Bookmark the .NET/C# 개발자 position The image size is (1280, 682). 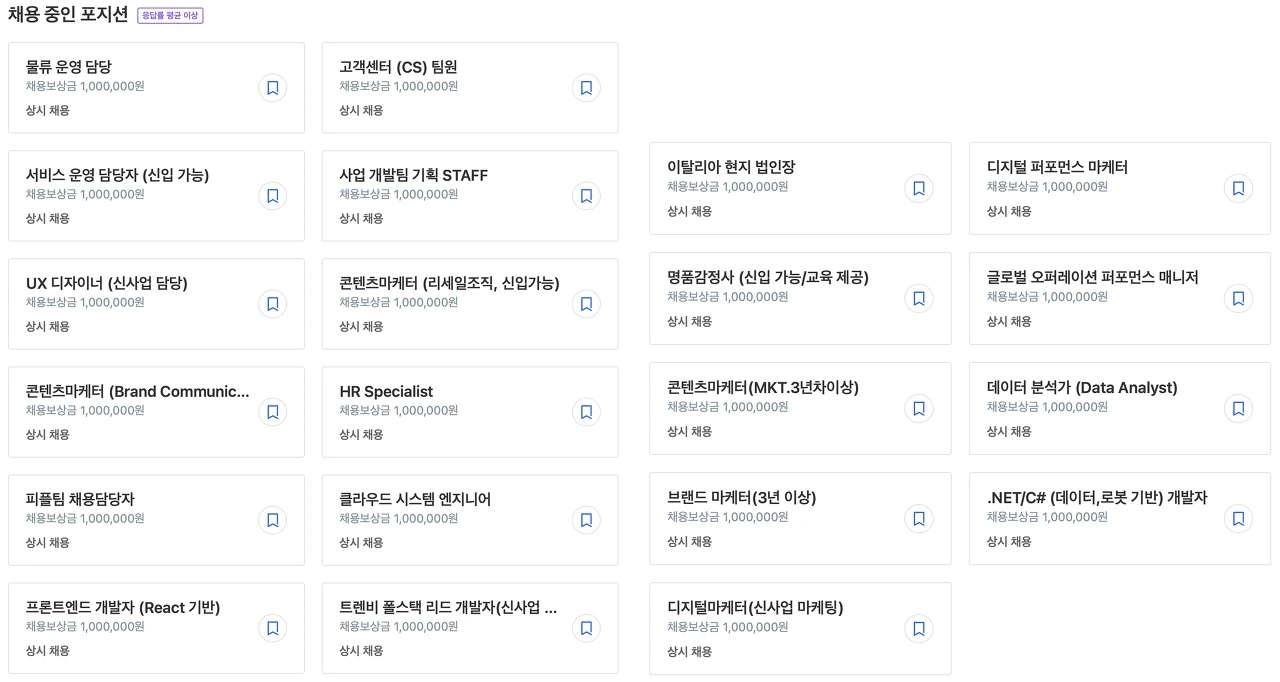[x=1238, y=518]
